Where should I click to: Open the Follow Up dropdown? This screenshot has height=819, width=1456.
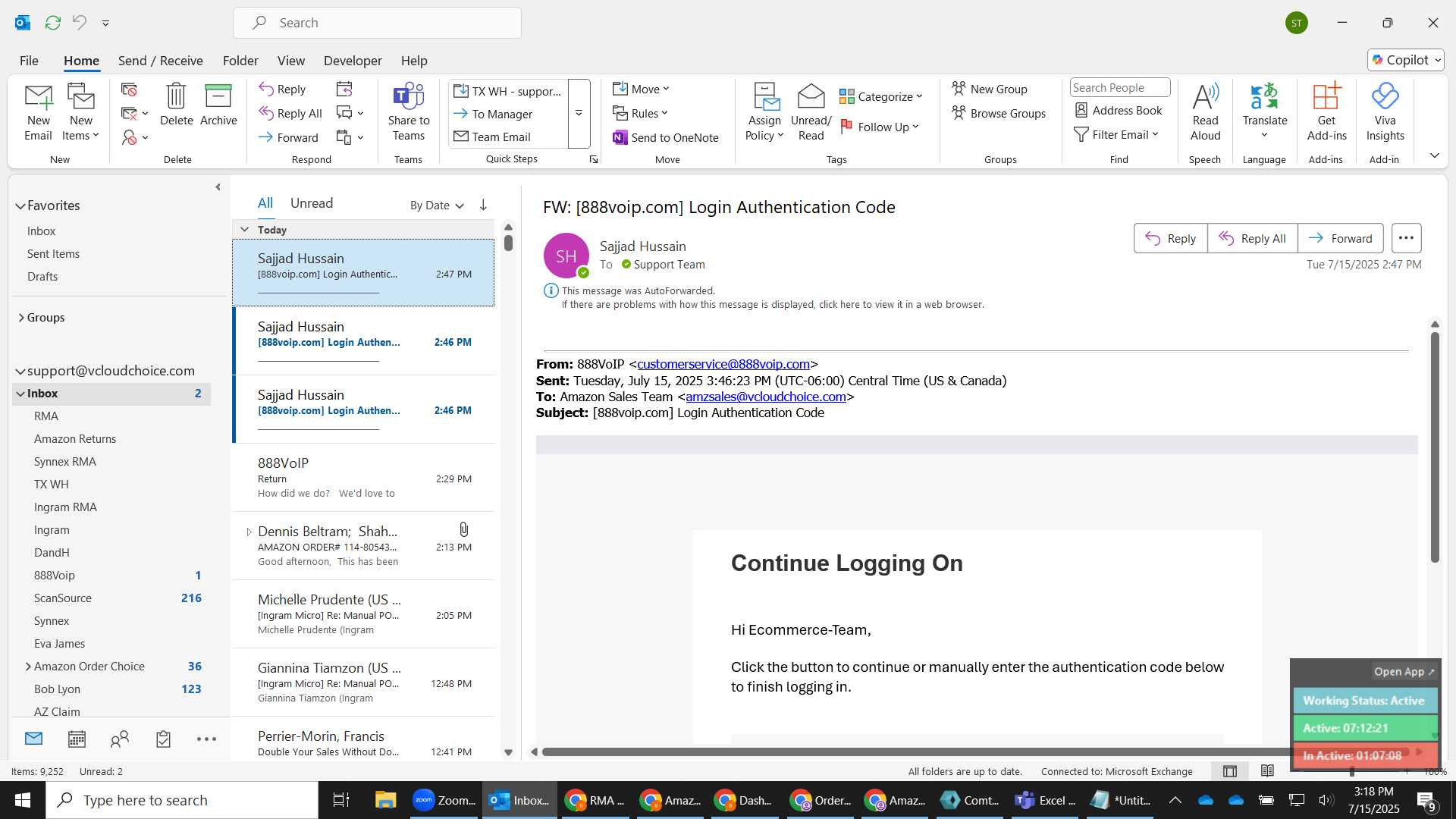[x=880, y=127]
